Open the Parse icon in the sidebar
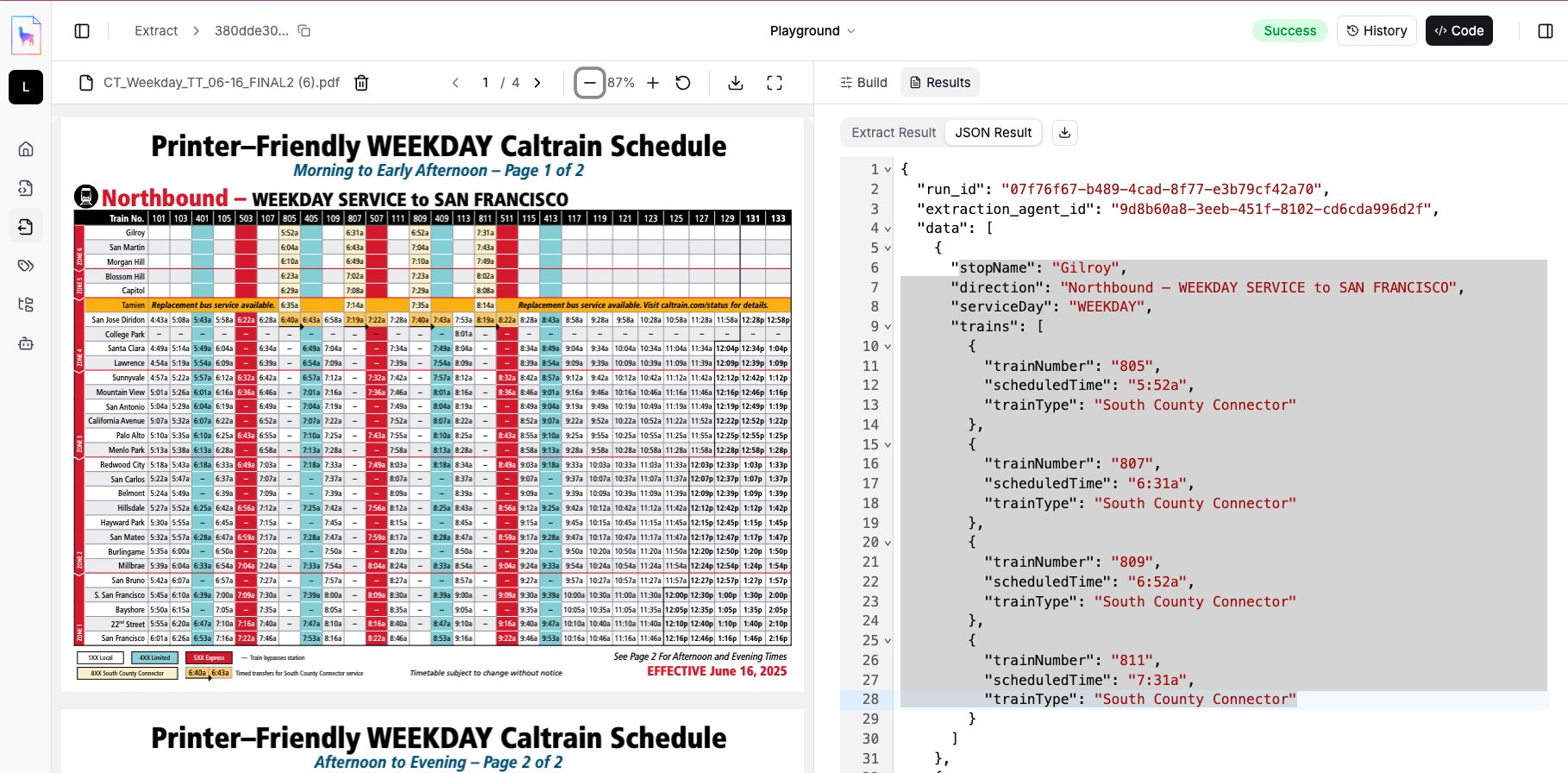This screenshot has height=773, width=1568. [26, 188]
